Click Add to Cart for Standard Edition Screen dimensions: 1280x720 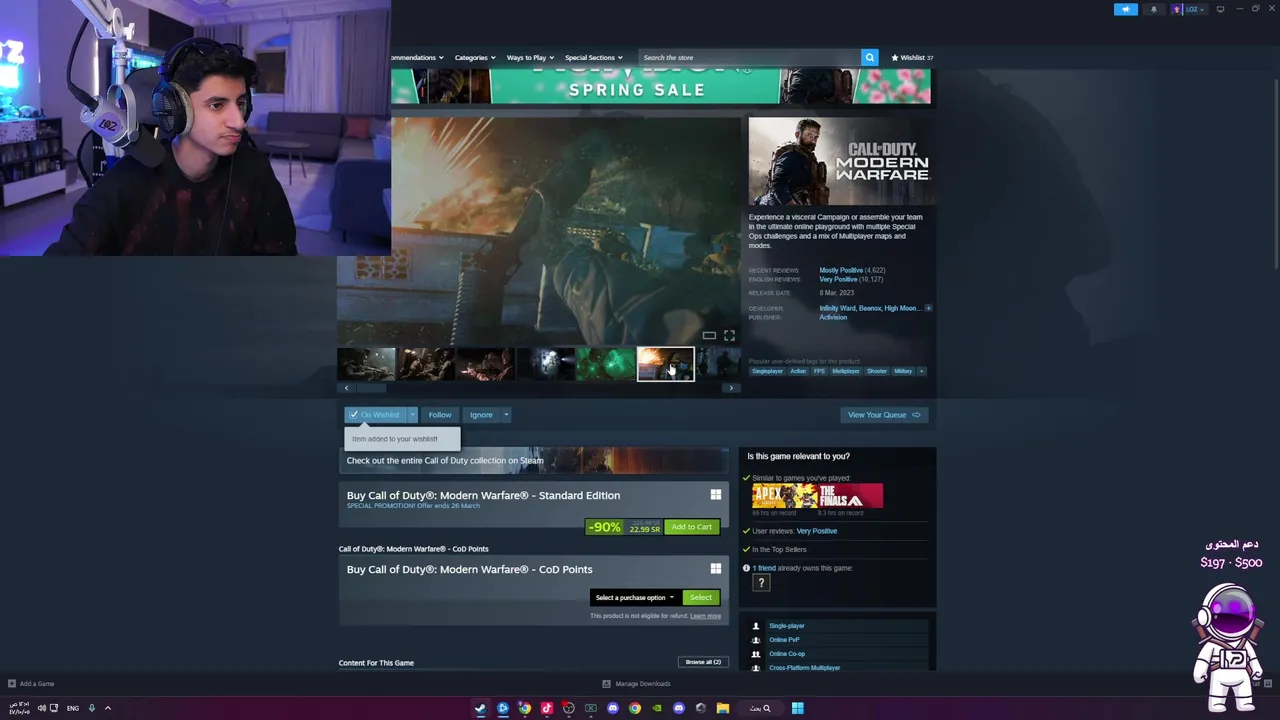pyautogui.click(x=692, y=527)
